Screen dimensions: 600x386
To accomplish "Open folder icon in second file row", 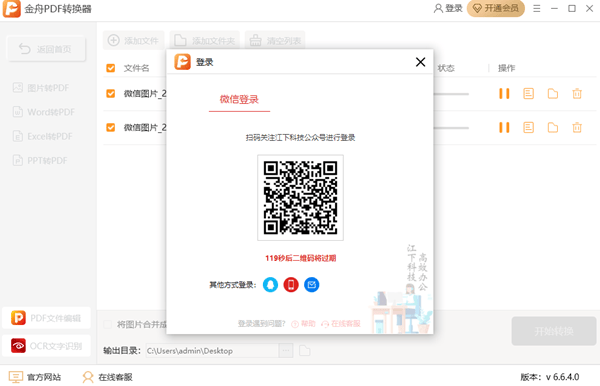I will pyautogui.click(x=553, y=127).
